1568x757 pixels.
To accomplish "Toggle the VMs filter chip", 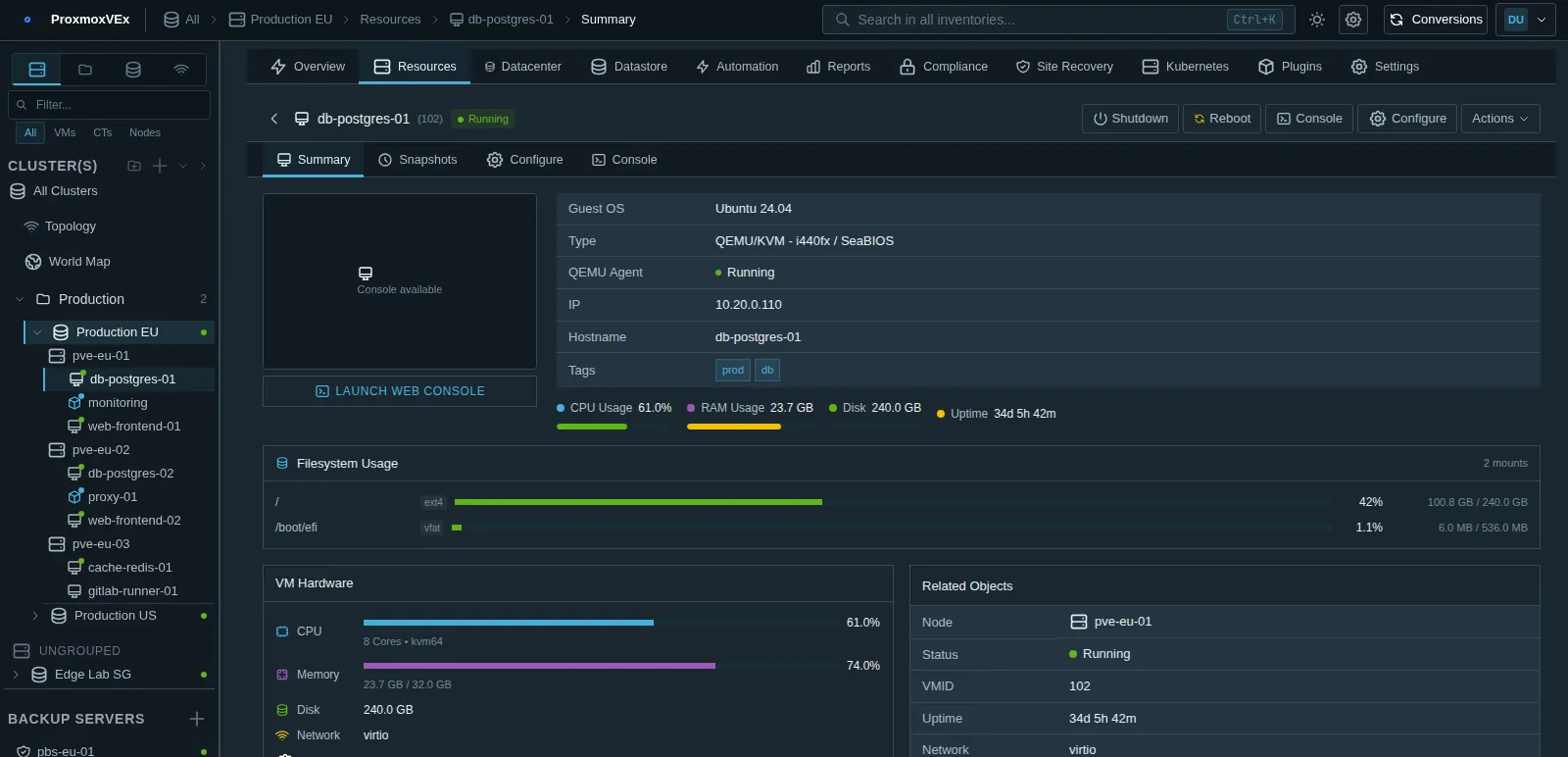I will tap(65, 132).
